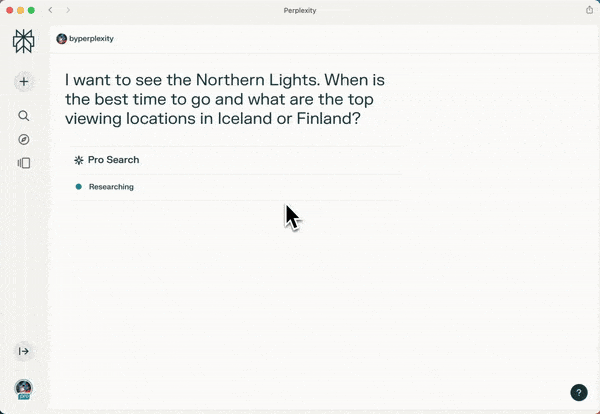Click the Perplexity window title

tap(300, 10)
